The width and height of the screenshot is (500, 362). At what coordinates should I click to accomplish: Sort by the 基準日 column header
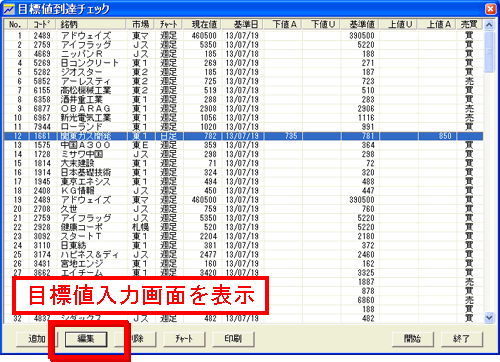242,24
